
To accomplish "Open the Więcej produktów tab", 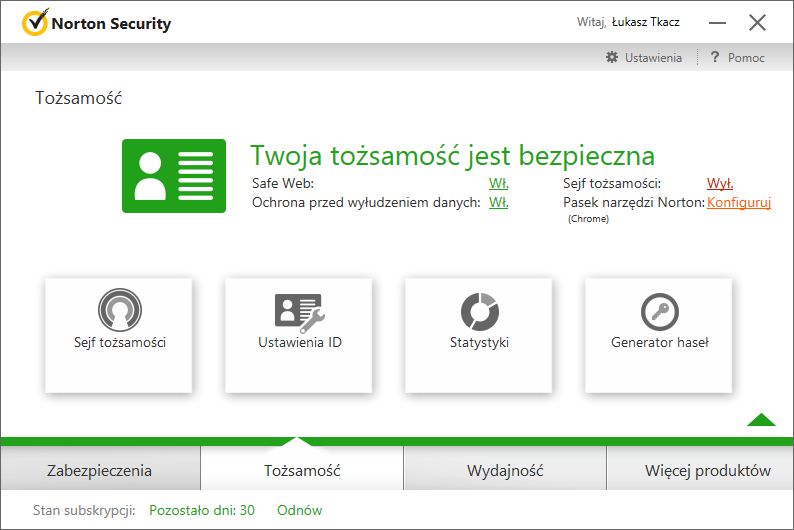I will click(x=700, y=470).
